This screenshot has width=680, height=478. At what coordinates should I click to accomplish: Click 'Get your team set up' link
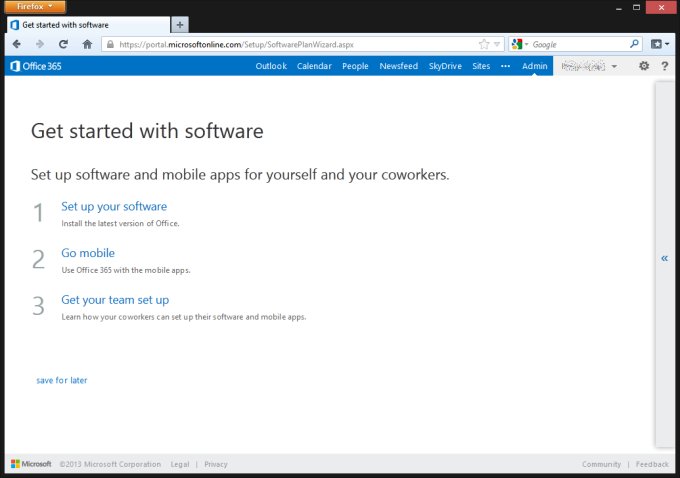point(115,300)
